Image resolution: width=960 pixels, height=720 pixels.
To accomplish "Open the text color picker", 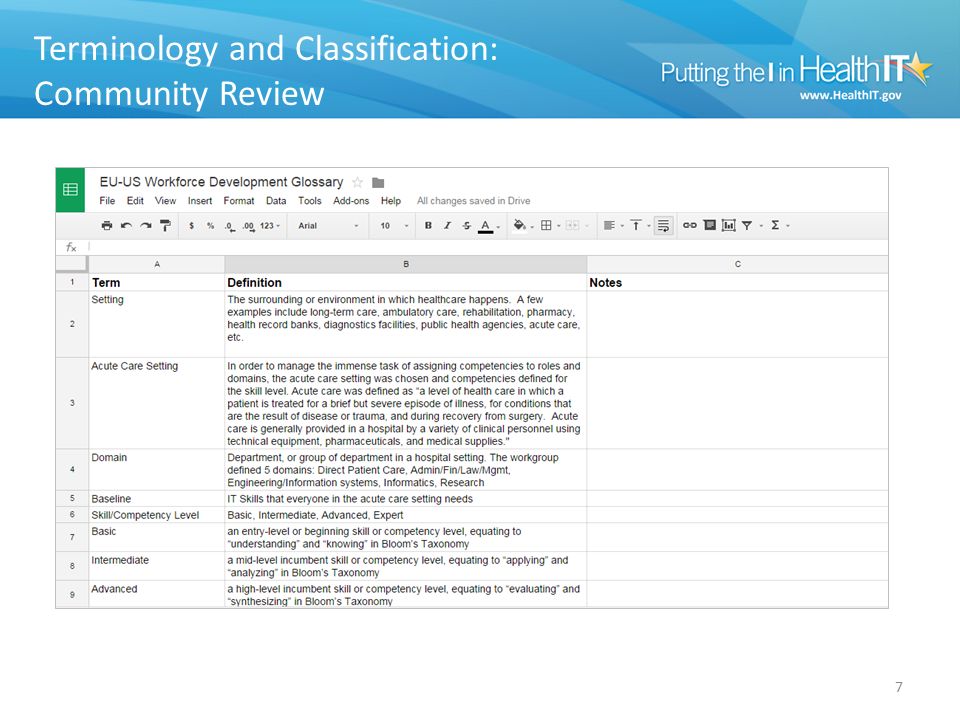I will click(488, 226).
